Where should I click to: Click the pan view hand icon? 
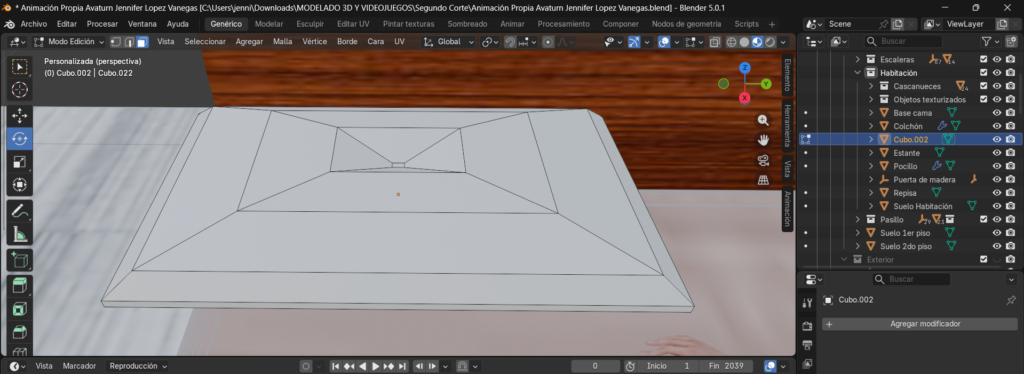(x=763, y=140)
